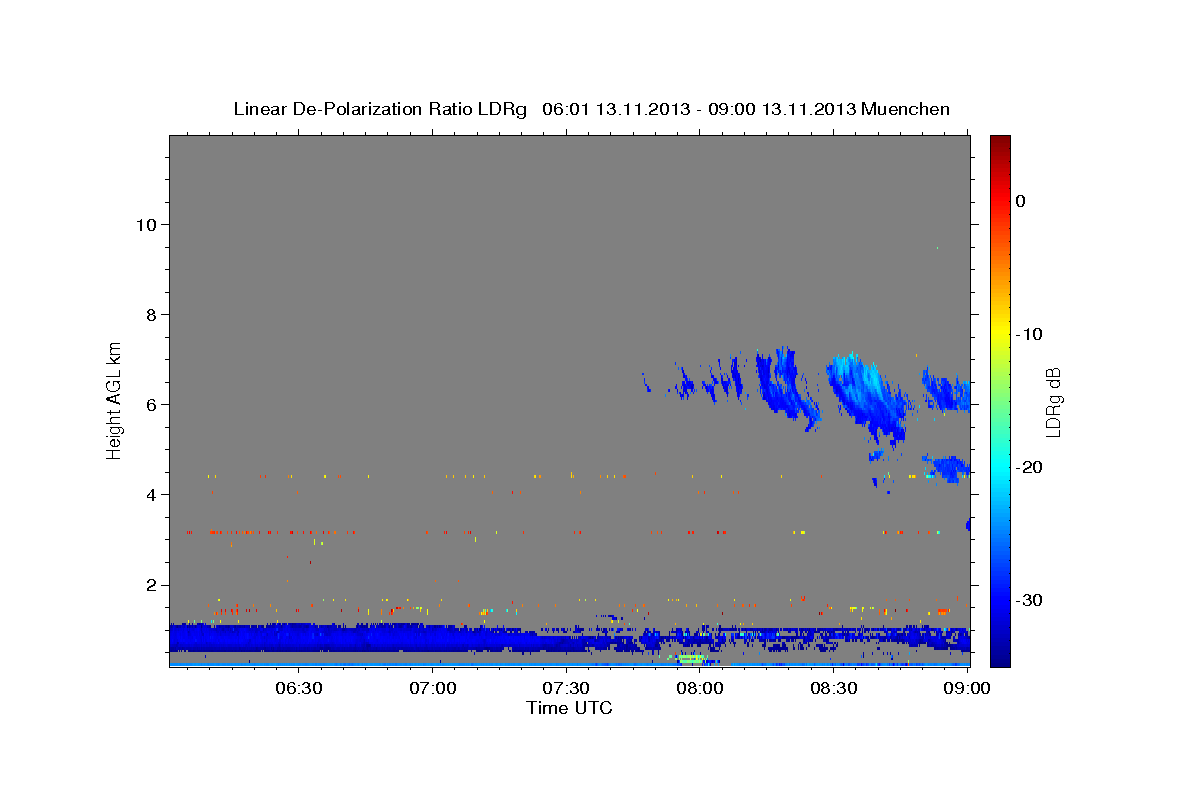Click the 'Time UTC' axis label
Screen dimensions: 1200x800
click(x=569, y=708)
